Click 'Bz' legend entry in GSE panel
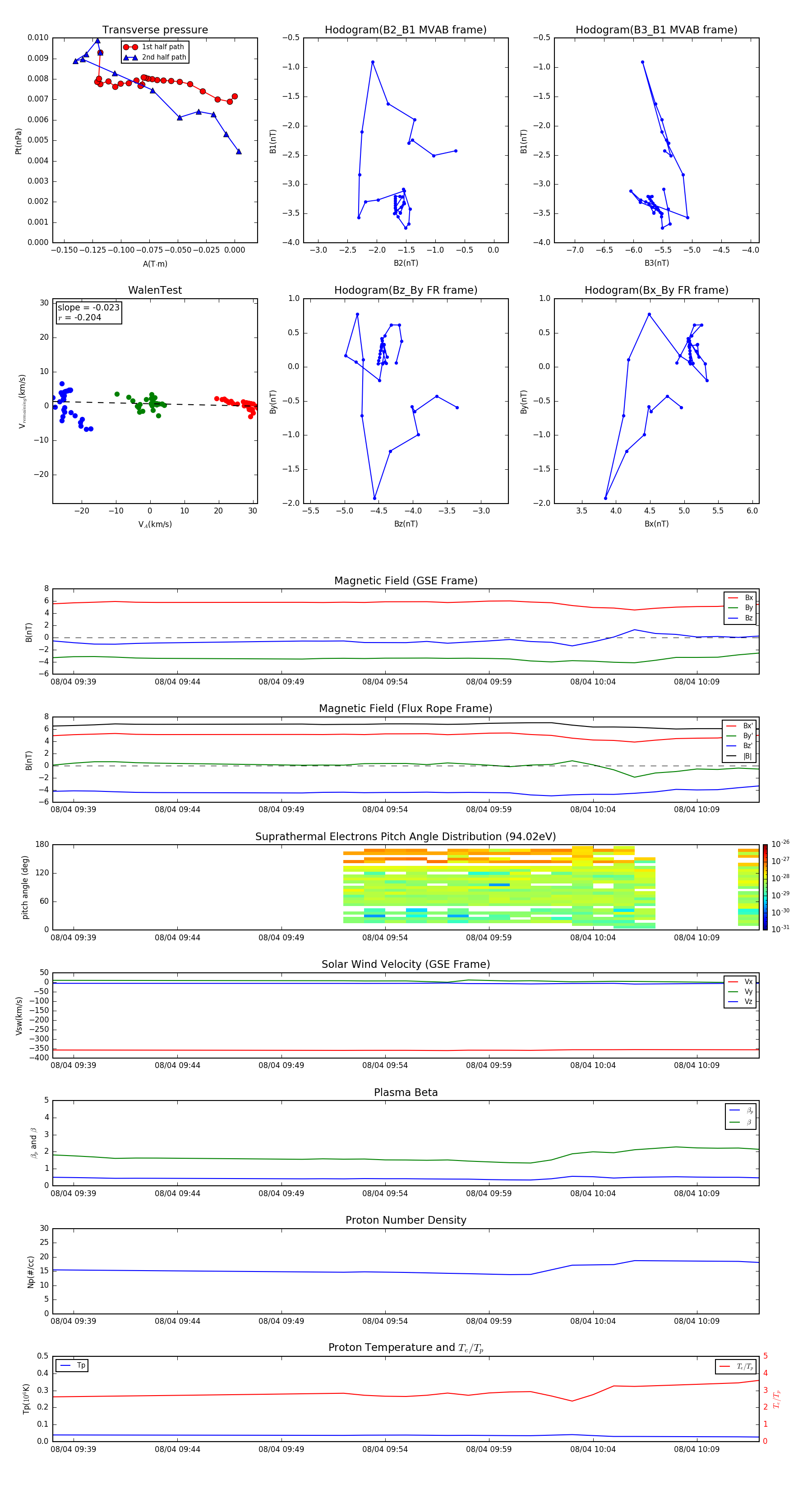Image resolution: width=812 pixels, height=1489 pixels. coord(741,619)
